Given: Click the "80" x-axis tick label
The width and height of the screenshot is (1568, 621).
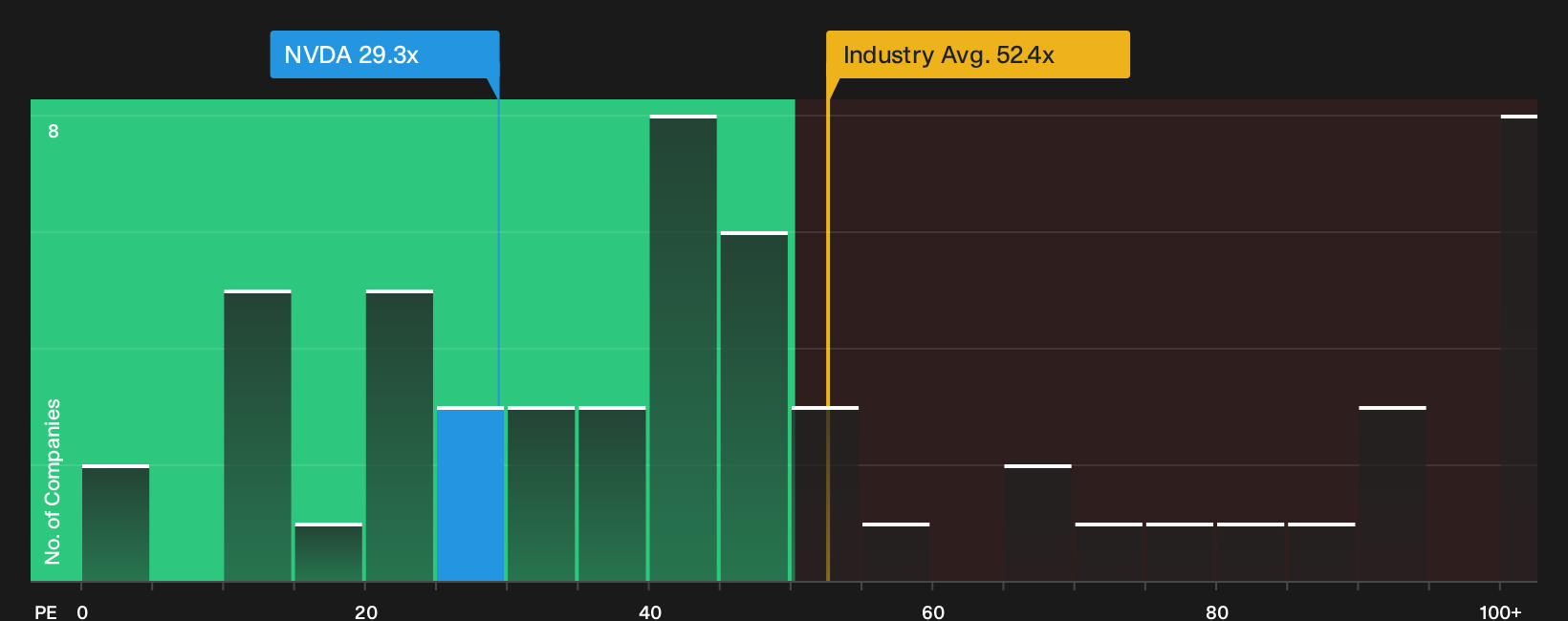Looking at the screenshot, I should [1217, 611].
